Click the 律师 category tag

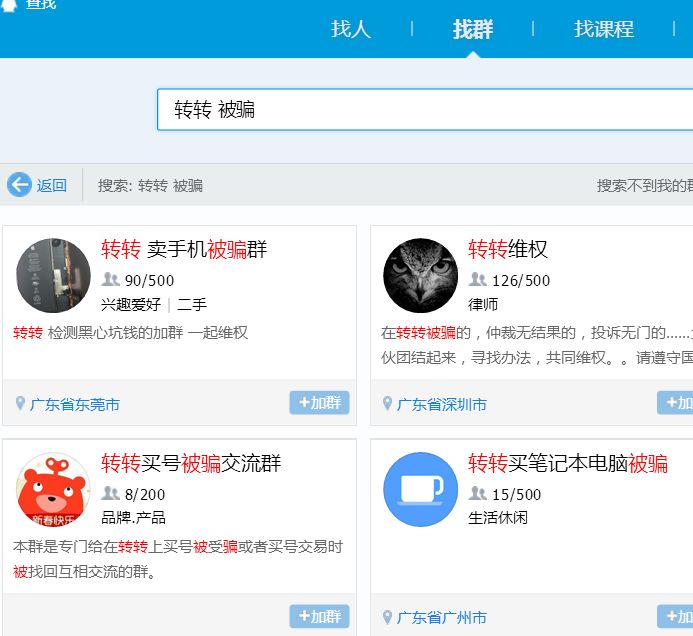pos(483,305)
